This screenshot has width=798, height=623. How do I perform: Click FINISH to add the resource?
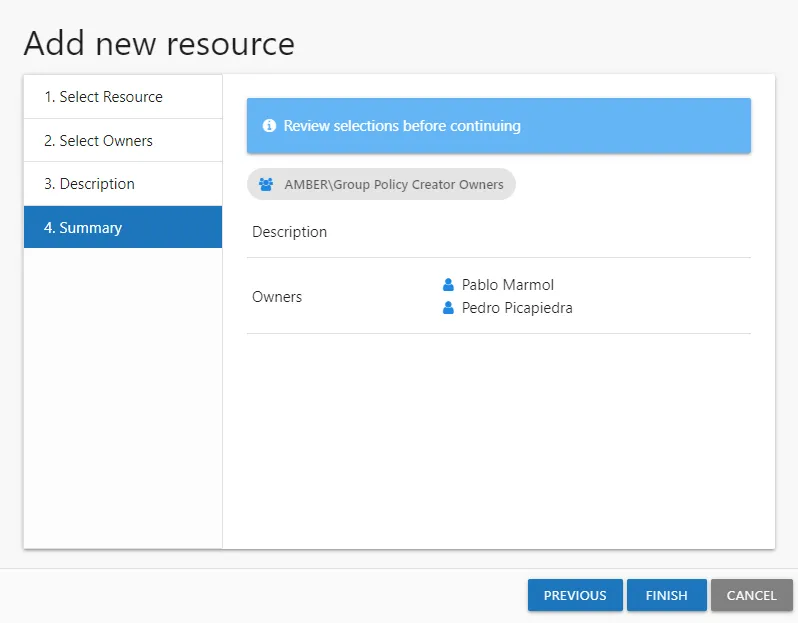(667, 595)
